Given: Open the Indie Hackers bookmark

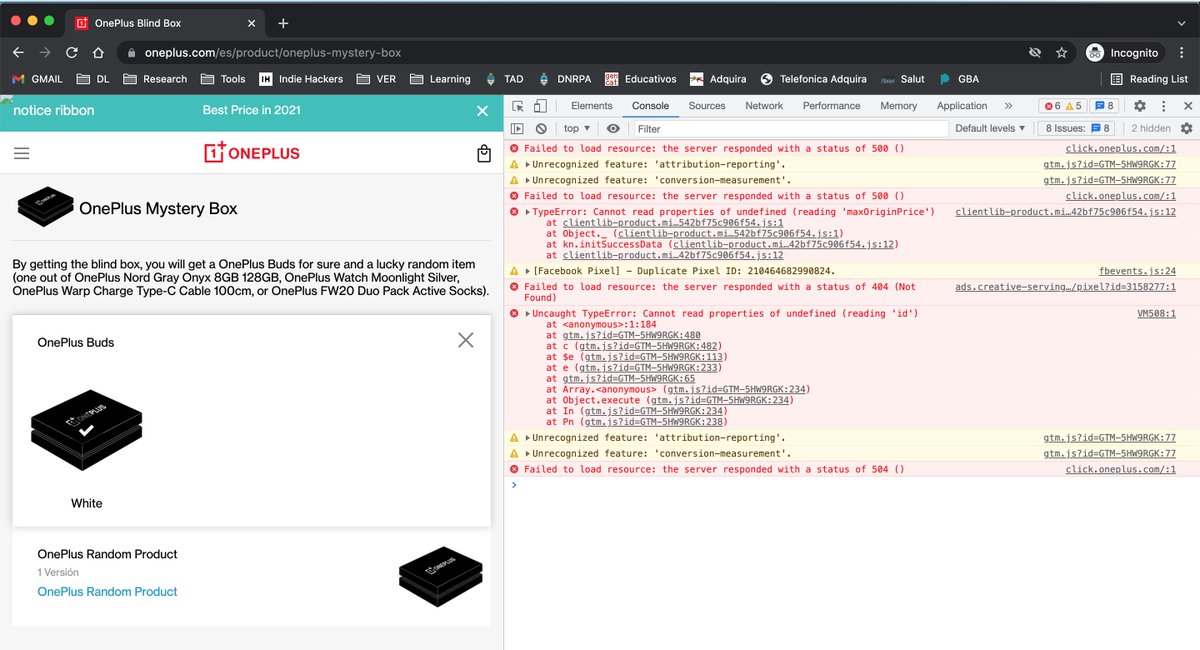Looking at the screenshot, I should click(301, 79).
